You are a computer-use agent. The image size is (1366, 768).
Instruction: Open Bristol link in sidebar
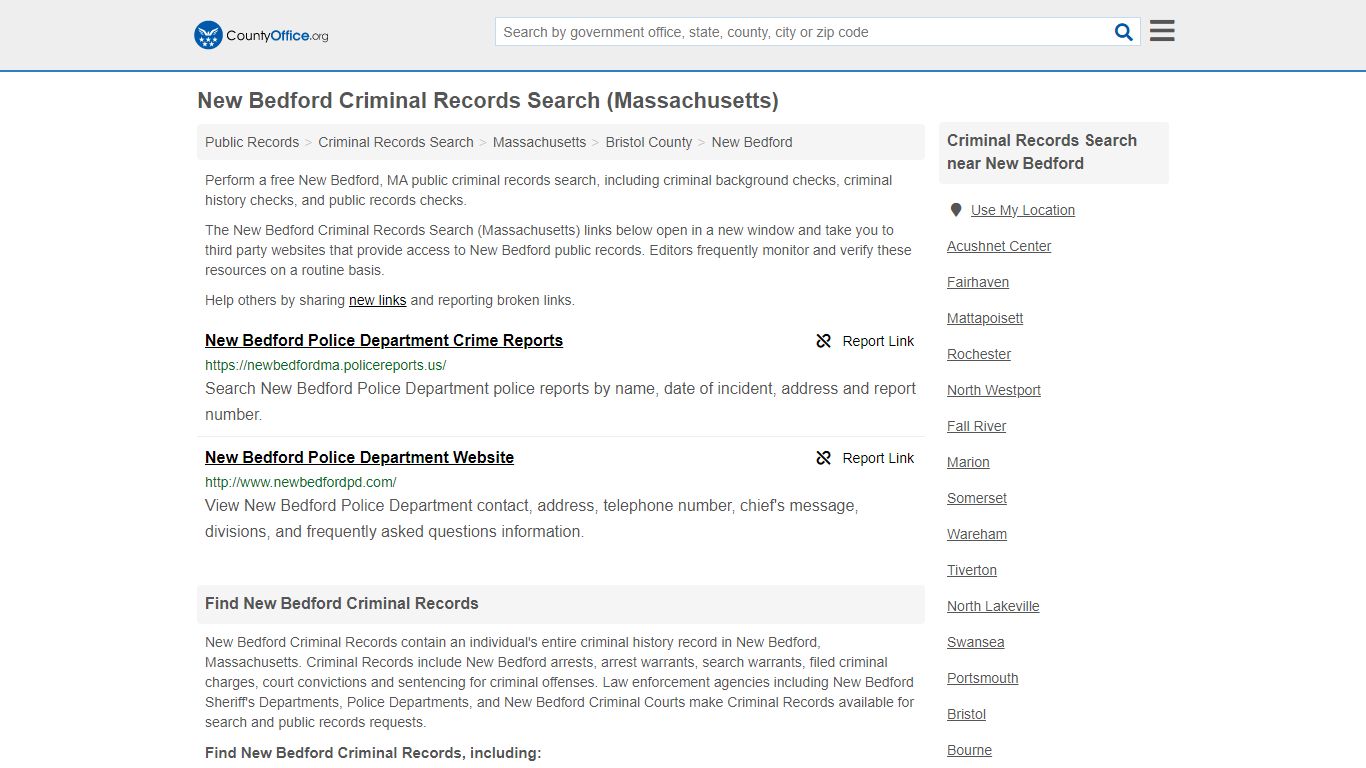pos(967,714)
